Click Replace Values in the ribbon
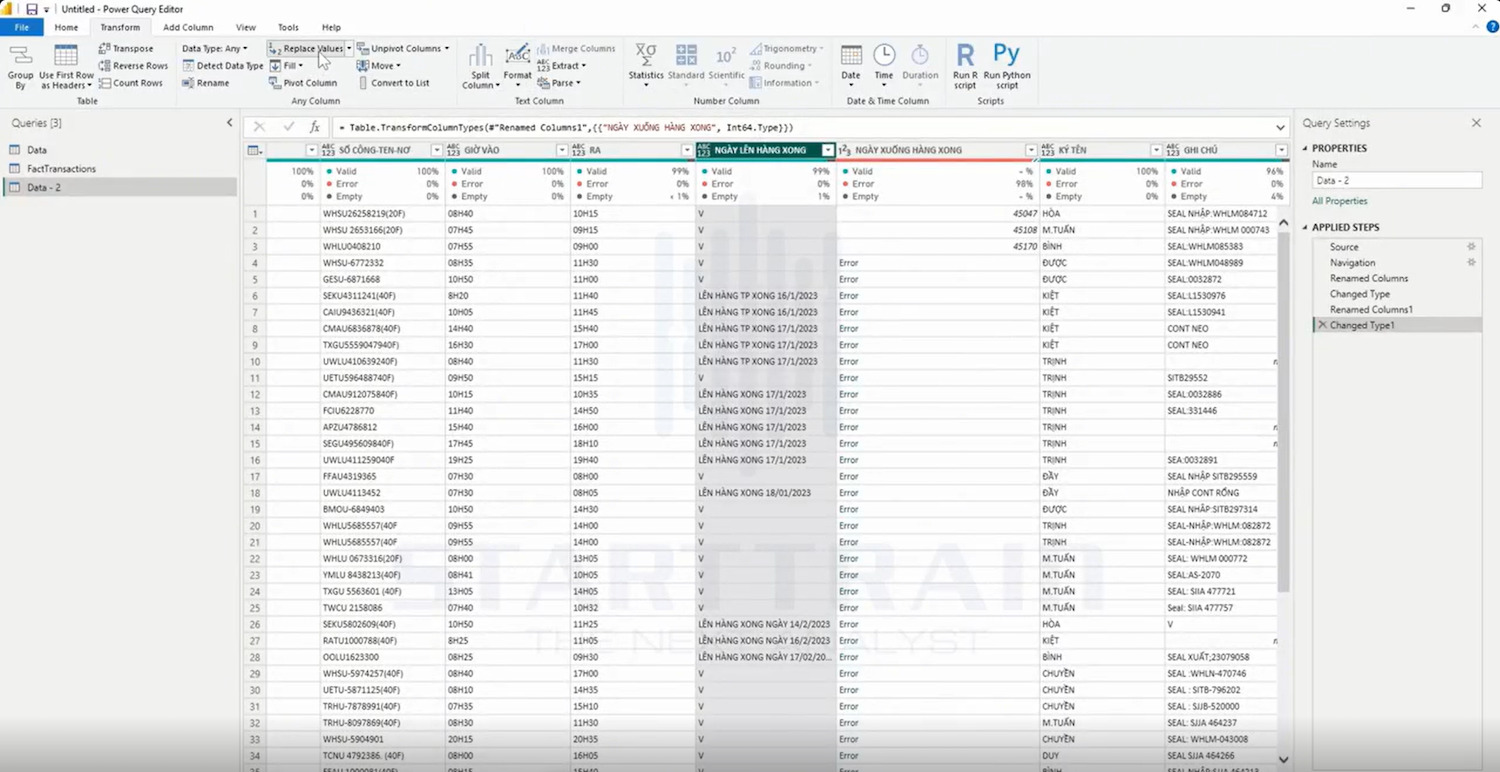 (306, 48)
